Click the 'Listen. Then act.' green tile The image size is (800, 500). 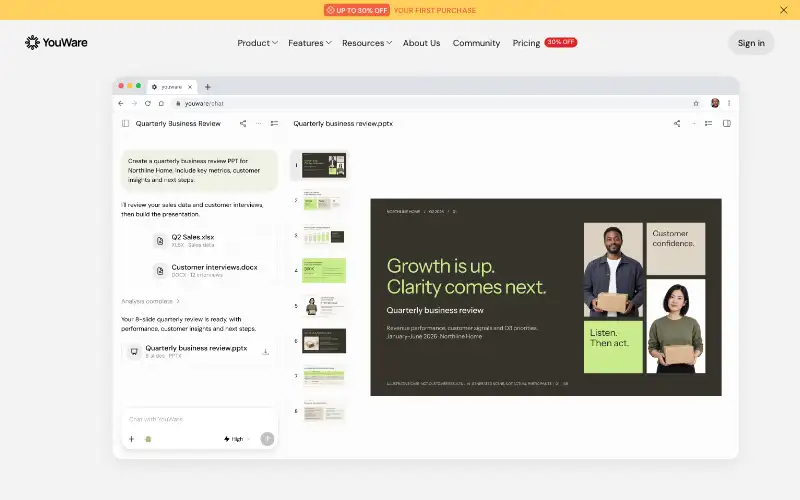pyautogui.click(x=613, y=347)
